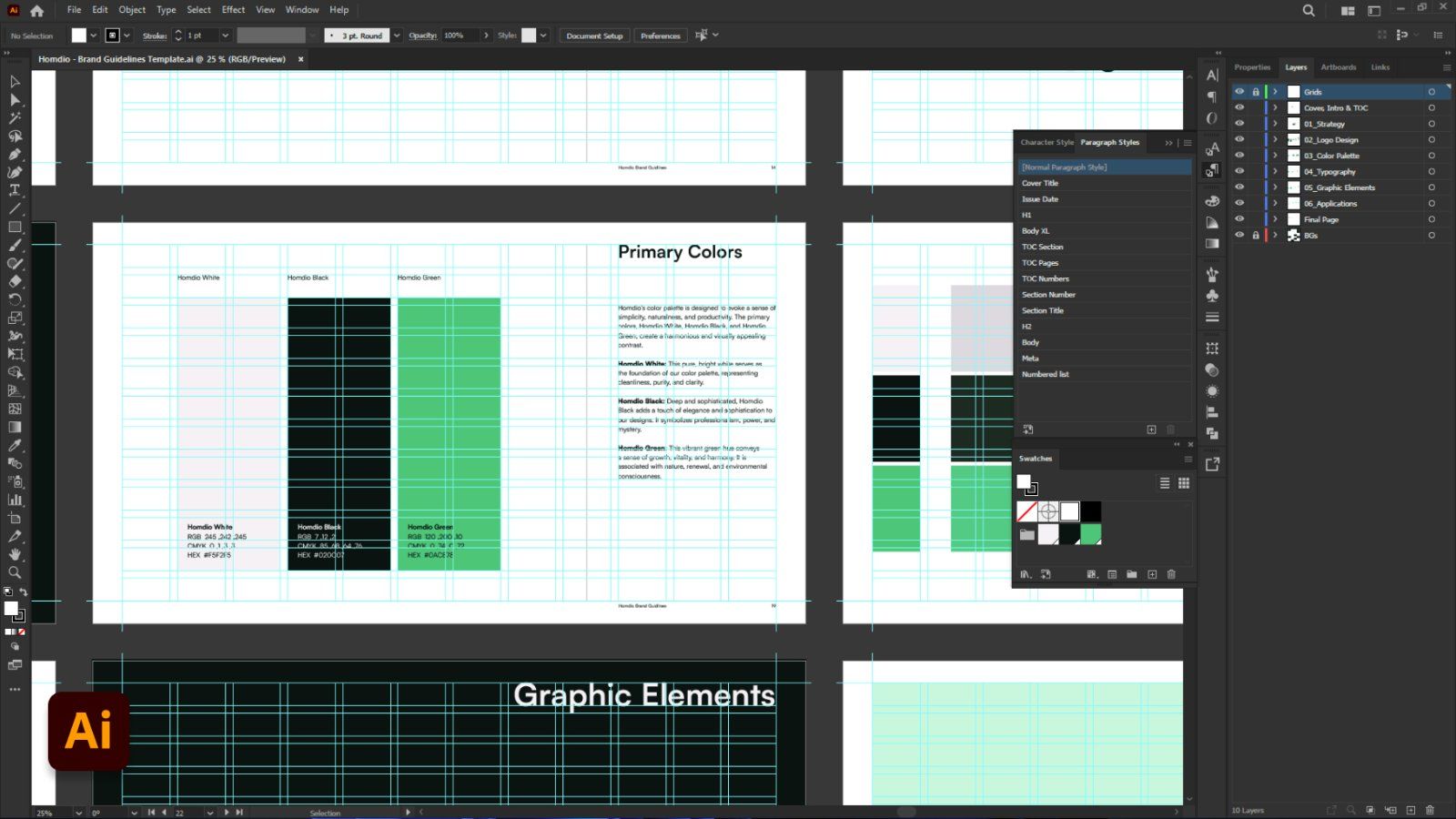The width and height of the screenshot is (1456, 819).
Task: Hide the 04_Typography layer
Action: (x=1239, y=171)
